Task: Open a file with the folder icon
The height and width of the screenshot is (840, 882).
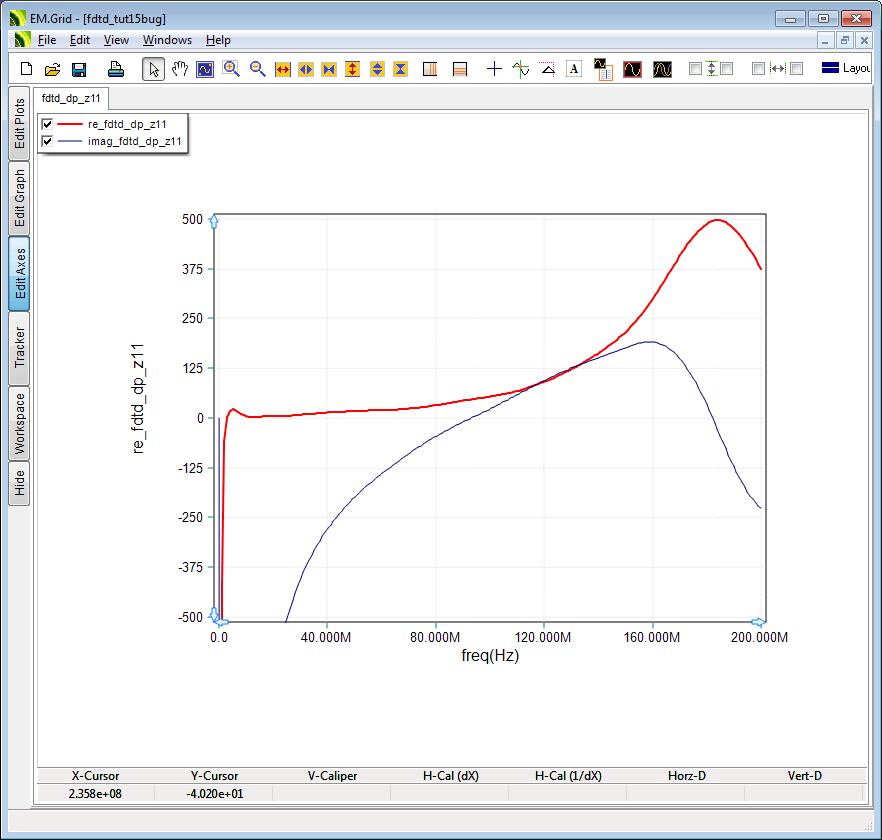Action: click(x=53, y=69)
